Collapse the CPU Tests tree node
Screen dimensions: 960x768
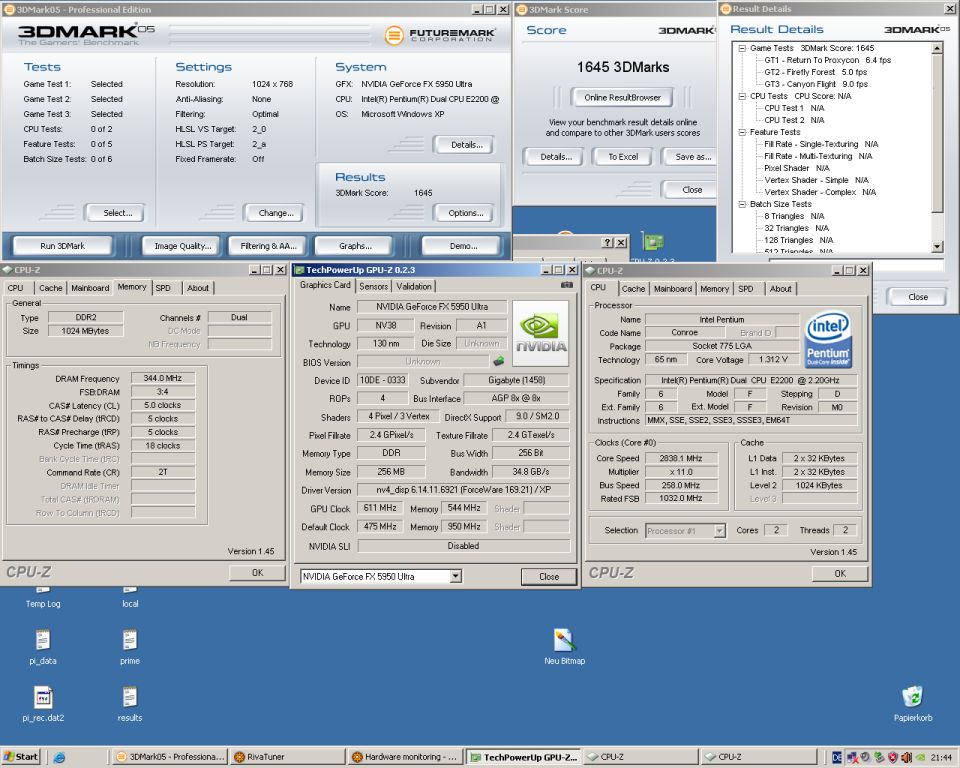click(x=742, y=96)
